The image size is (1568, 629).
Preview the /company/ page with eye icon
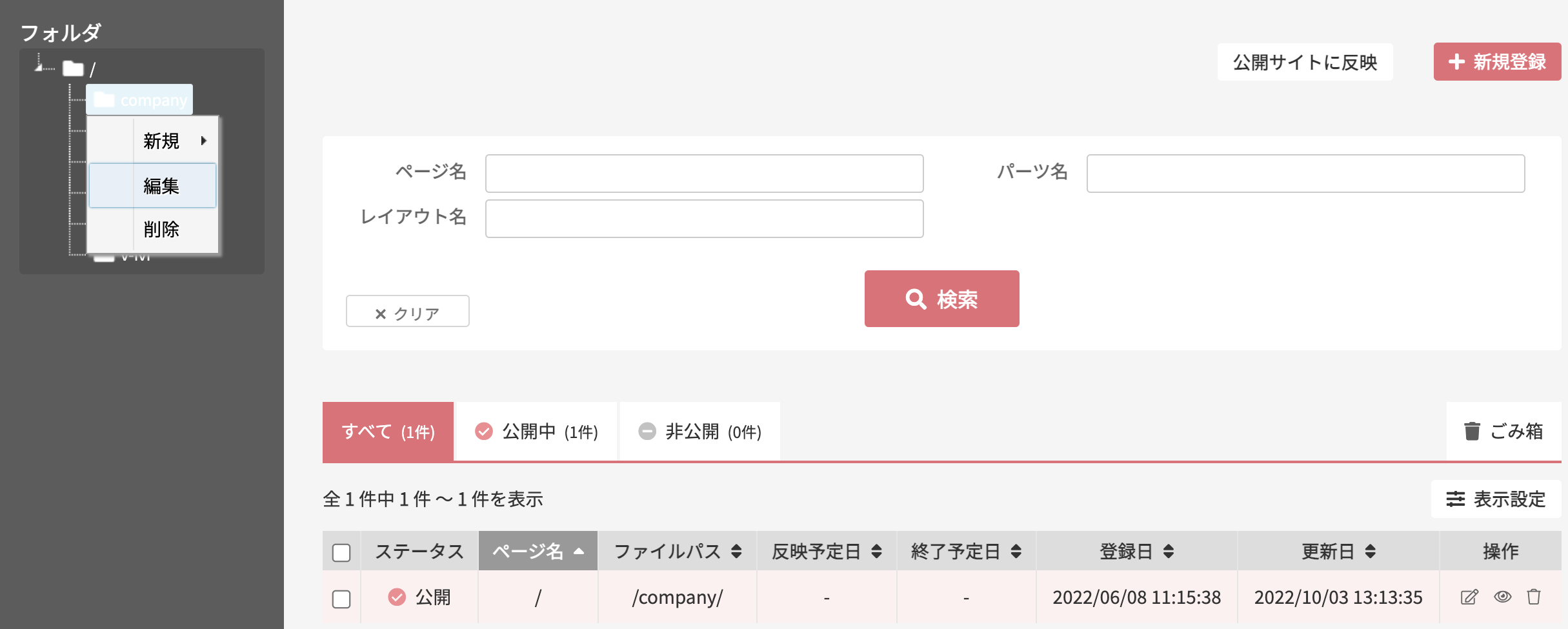(1502, 597)
